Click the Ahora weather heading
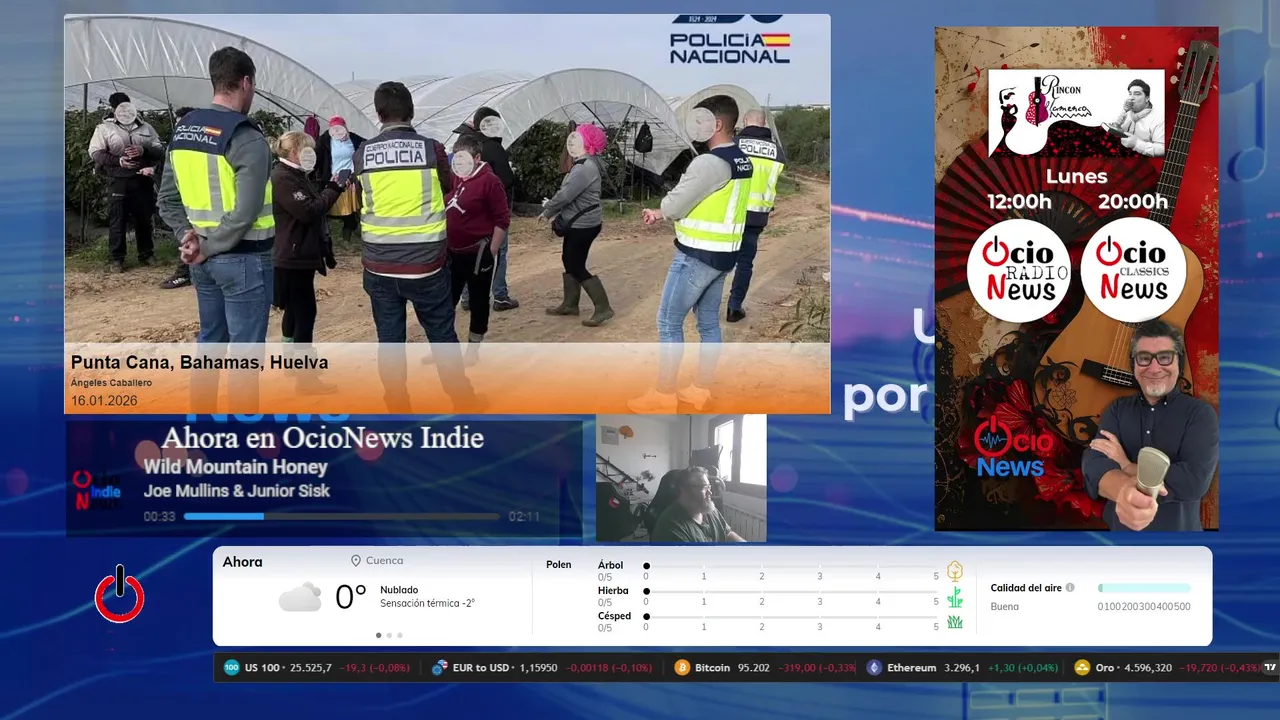This screenshot has height=720, width=1280. 243,562
